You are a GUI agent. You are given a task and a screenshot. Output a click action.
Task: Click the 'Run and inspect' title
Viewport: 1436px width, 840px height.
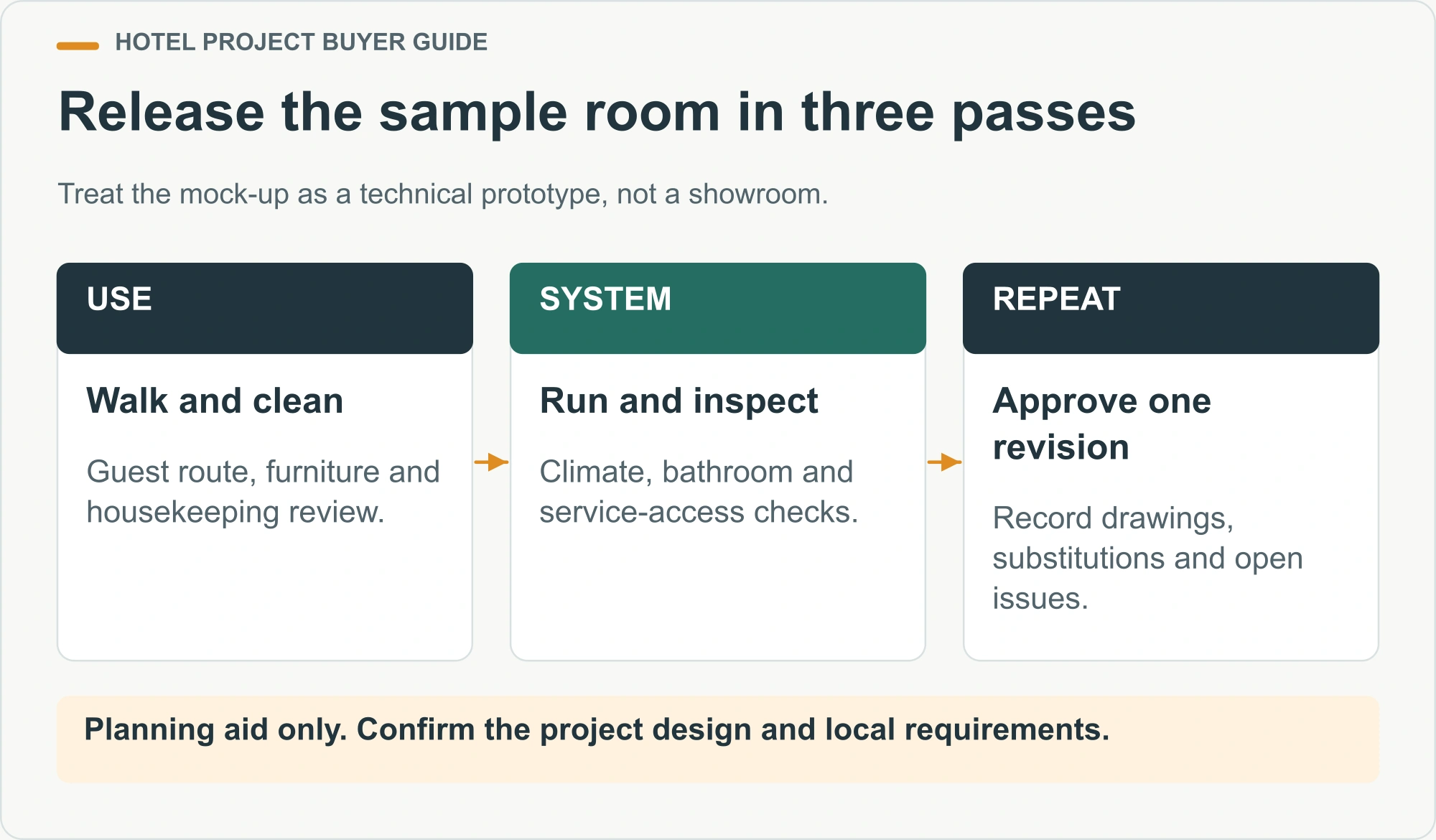(x=679, y=401)
